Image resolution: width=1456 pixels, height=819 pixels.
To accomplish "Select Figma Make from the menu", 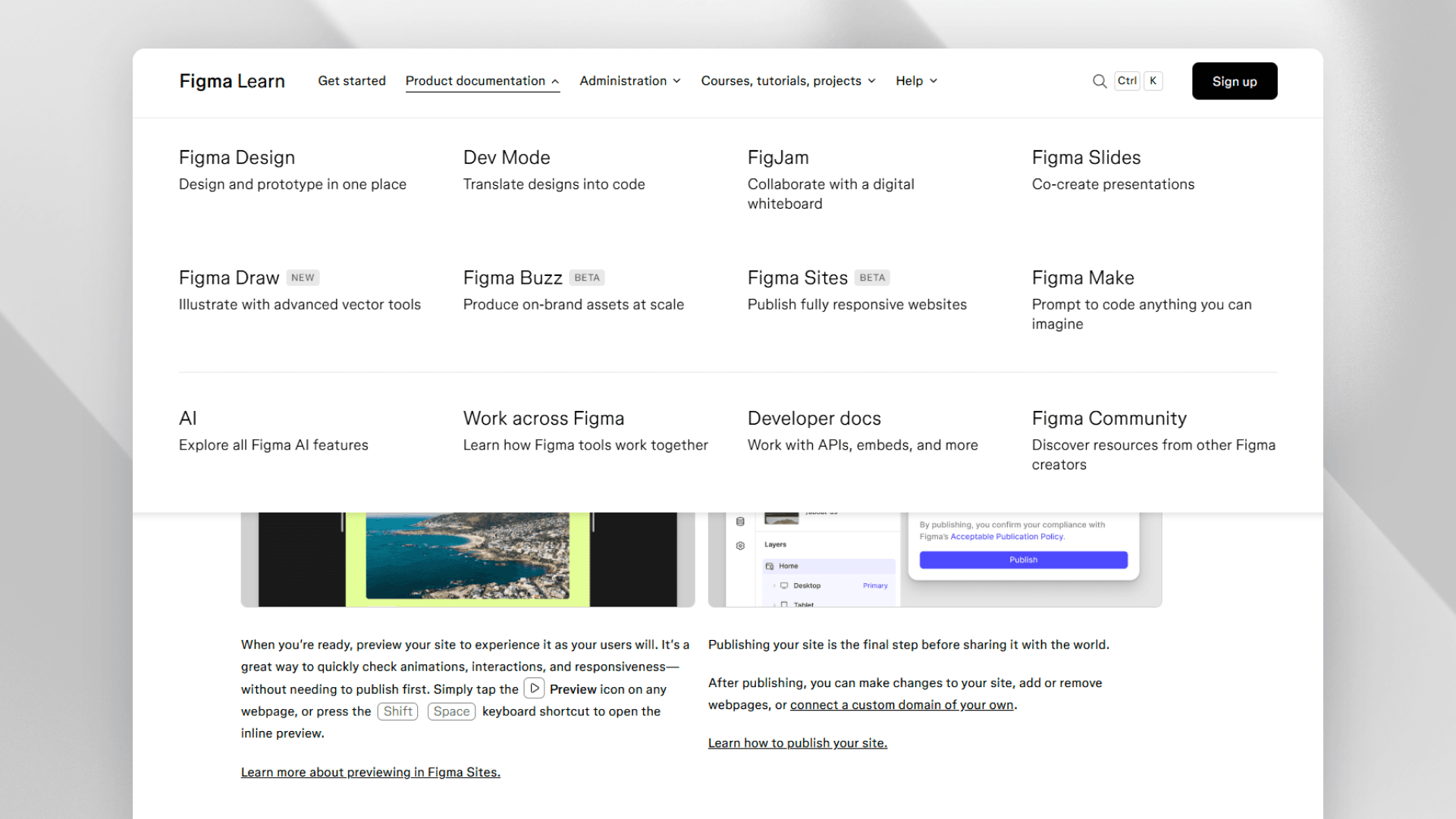I will pos(1083,278).
